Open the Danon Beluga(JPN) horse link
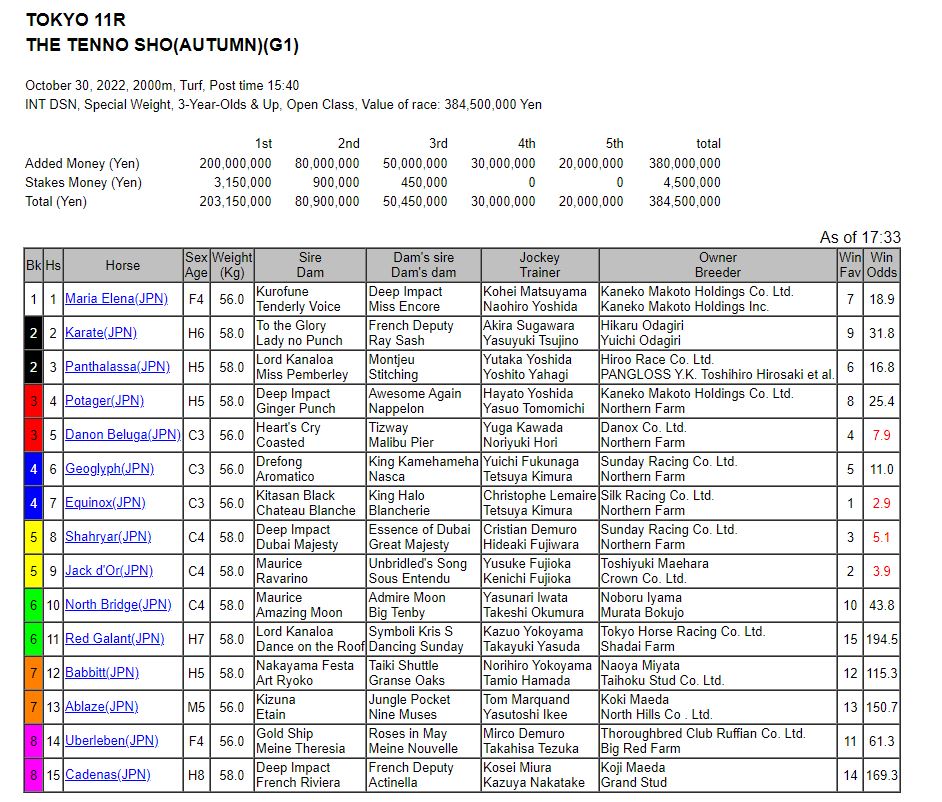This screenshot has width=942, height=802. [x=123, y=434]
